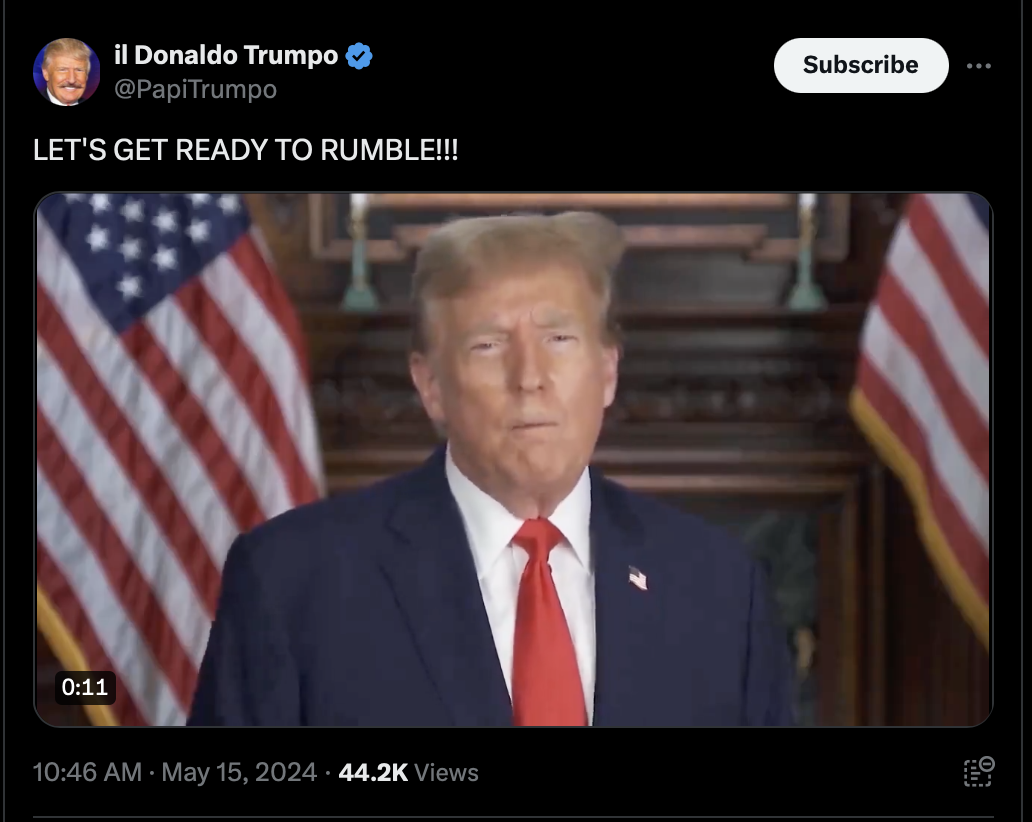
Task: Click the 44.2K view count
Action: [x=373, y=773]
